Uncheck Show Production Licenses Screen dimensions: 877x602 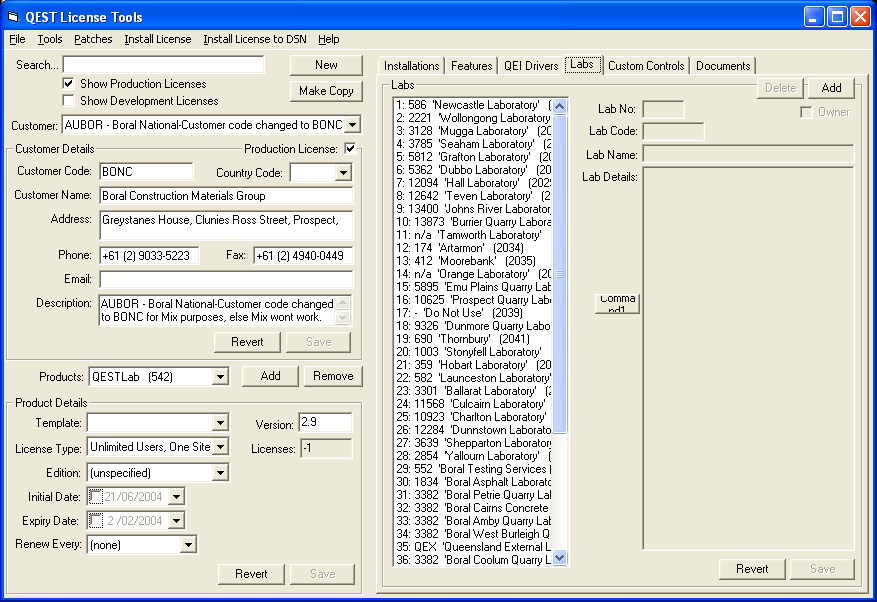point(68,84)
